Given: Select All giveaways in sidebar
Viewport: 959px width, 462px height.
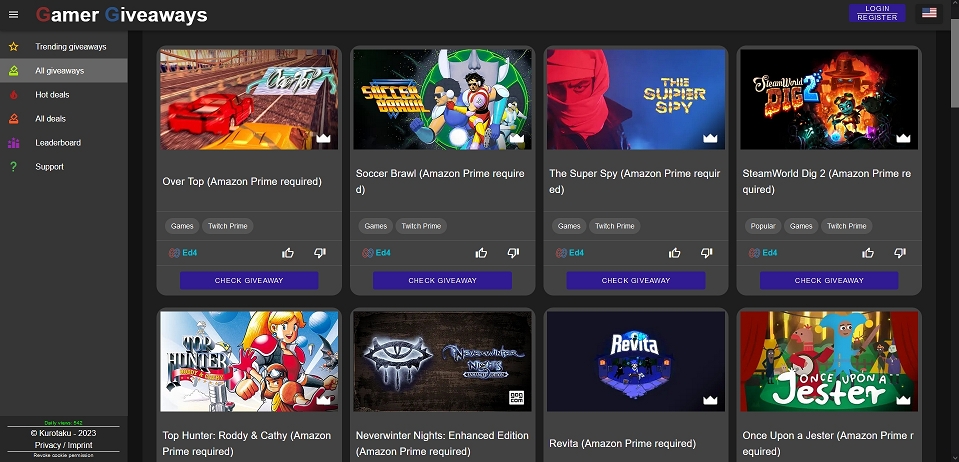Looking at the screenshot, I should 64,71.
